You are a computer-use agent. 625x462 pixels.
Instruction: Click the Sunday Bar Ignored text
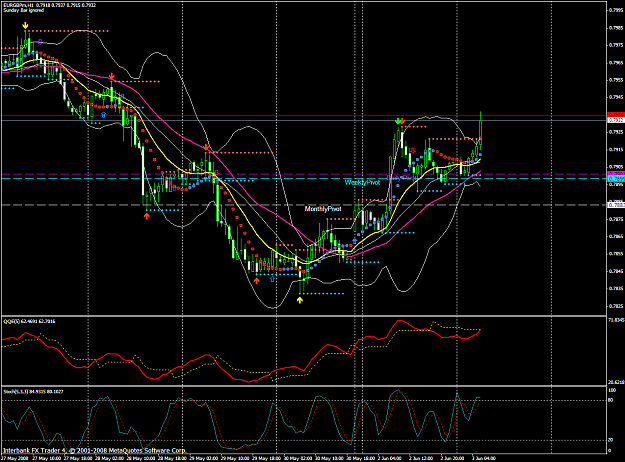(24, 10)
